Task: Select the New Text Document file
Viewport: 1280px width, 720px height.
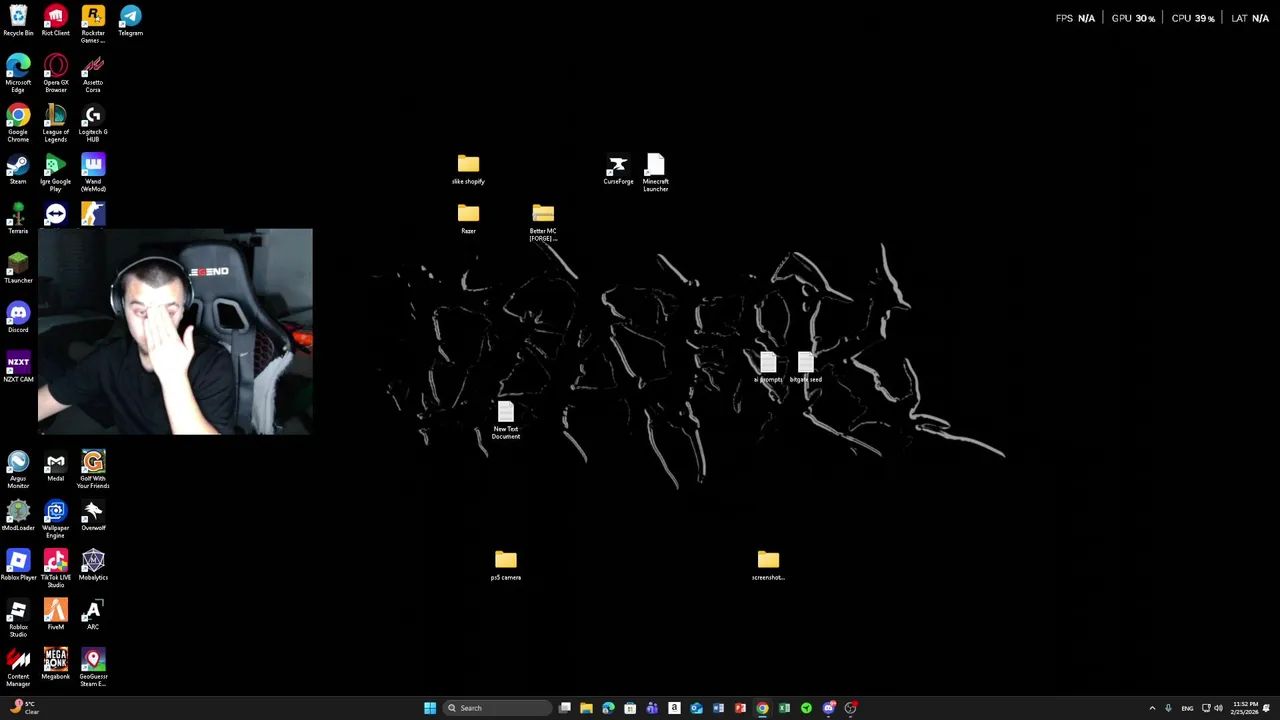Action: [505, 420]
